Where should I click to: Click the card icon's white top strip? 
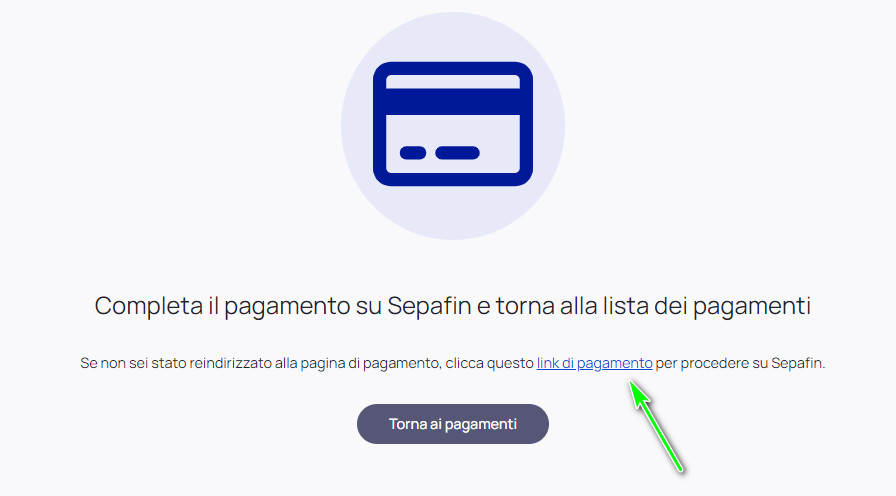(x=453, y=82)
